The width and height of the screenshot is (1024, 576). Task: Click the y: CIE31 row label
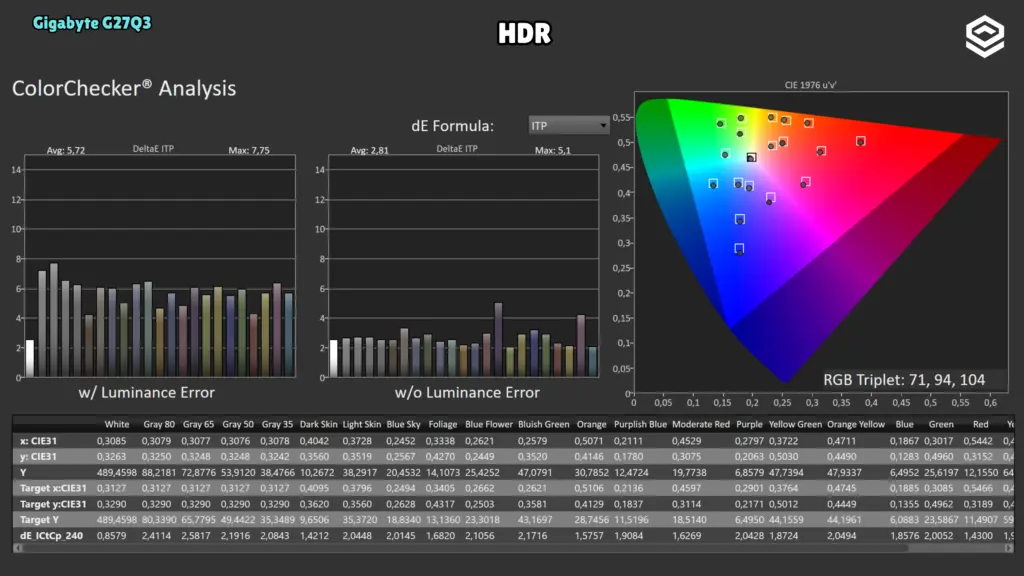click(x=38, y=456)
